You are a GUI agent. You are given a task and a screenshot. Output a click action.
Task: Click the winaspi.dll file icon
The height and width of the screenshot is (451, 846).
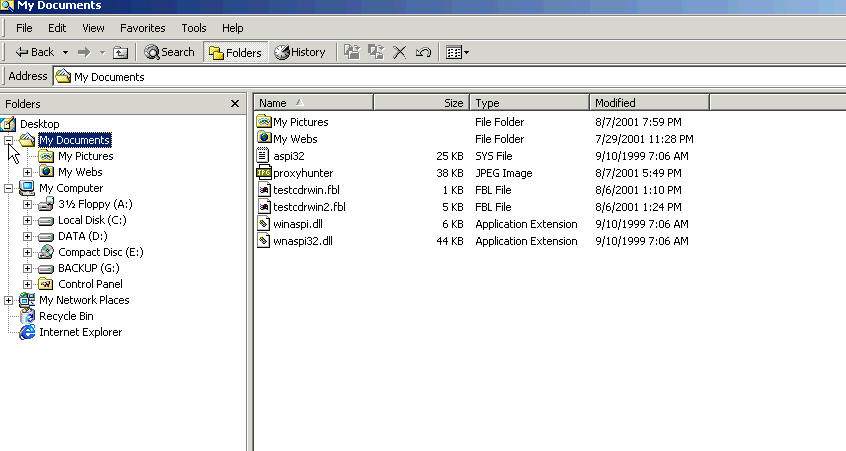(x=263, y=223)
